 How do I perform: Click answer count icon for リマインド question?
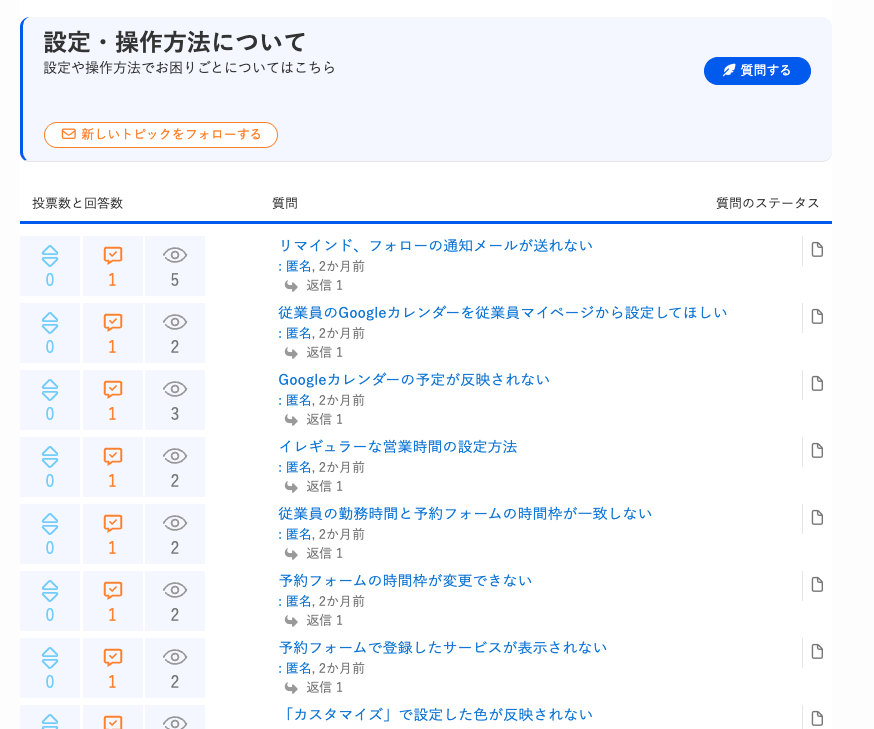point(112,255)
